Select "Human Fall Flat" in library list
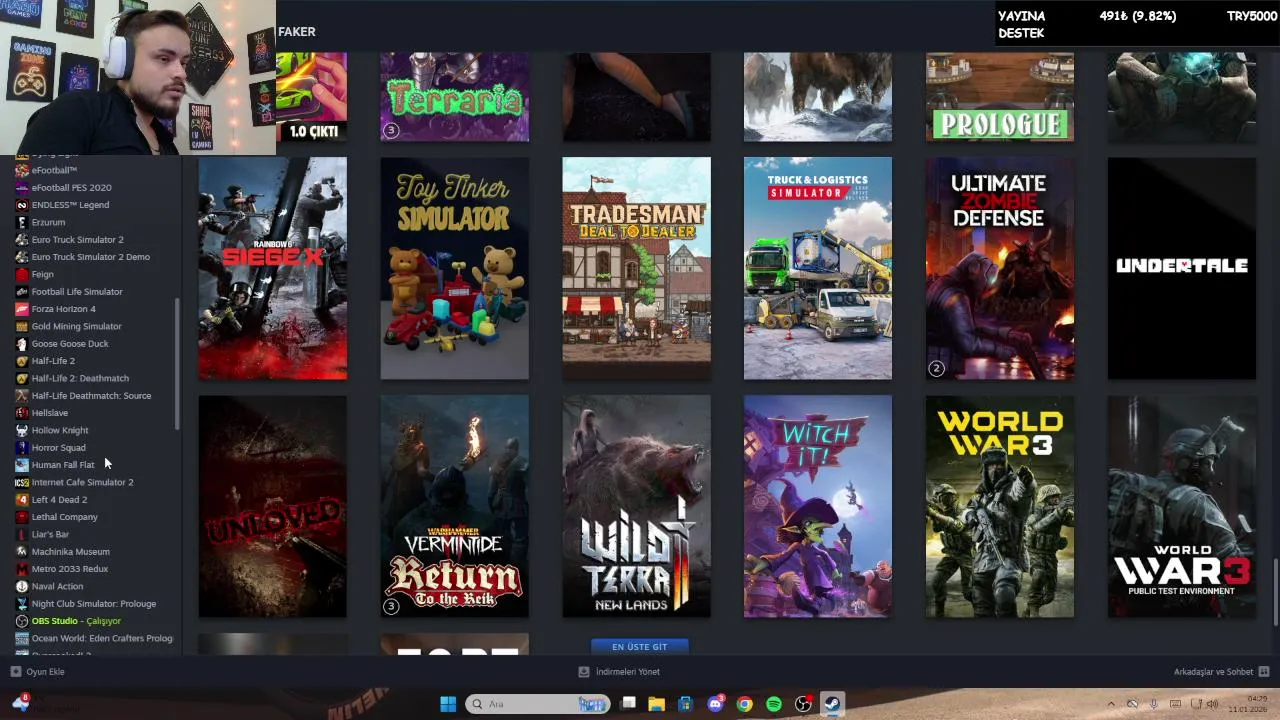1280x720 pixels. click(62, 465)
